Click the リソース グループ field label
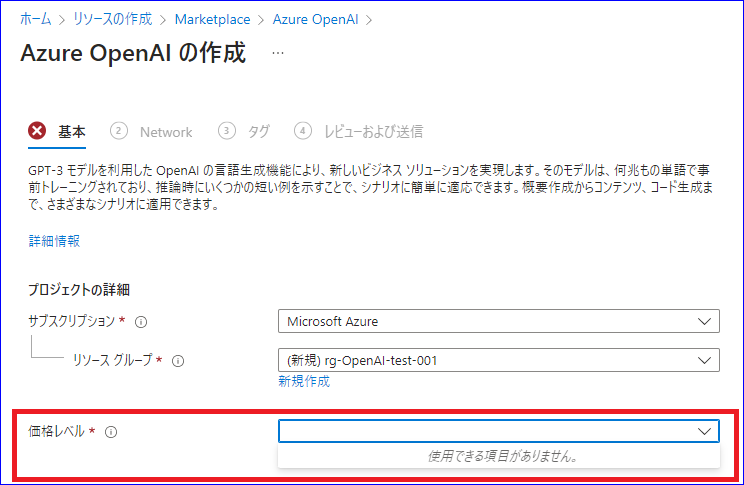The image size is (744, 485). [112, 360]
